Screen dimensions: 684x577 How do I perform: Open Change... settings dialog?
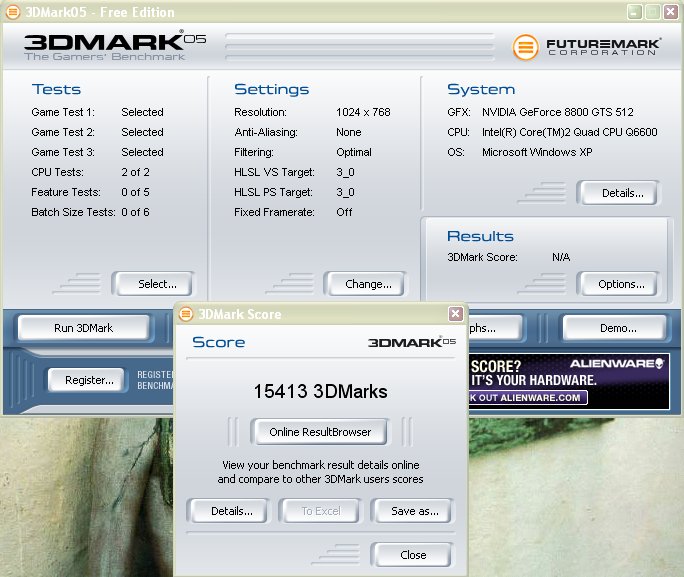[x=365, y=284]
